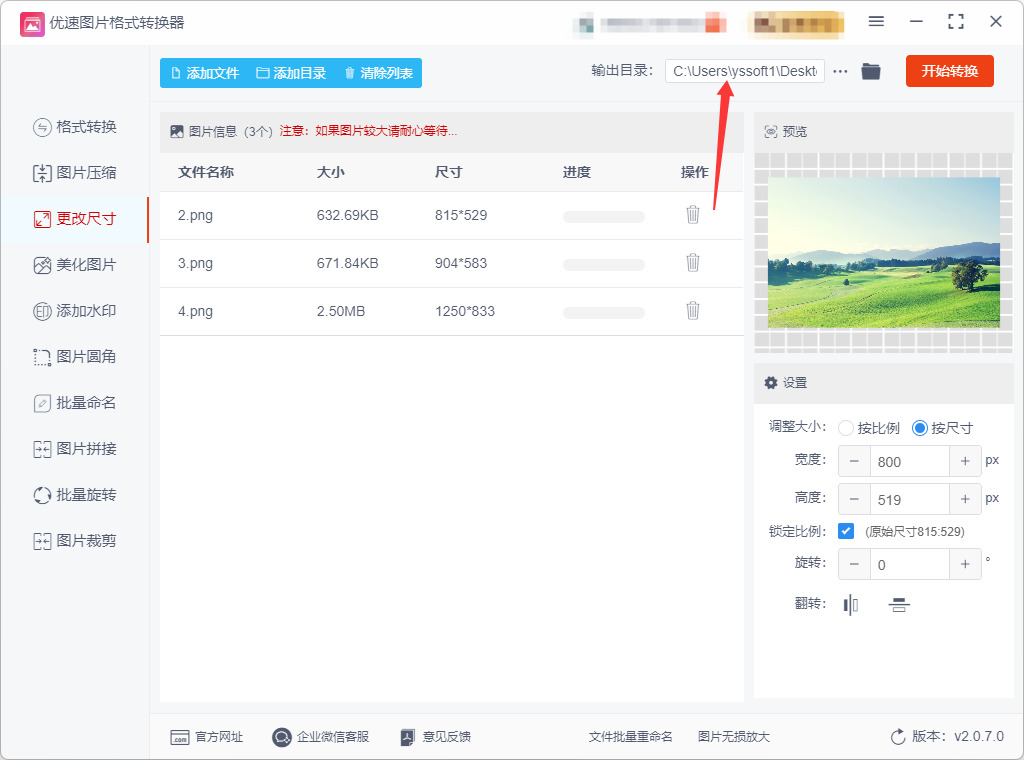Switch to 格式转换 tab
Viewport: 1024px width, 760px height.
click(74, 127)
